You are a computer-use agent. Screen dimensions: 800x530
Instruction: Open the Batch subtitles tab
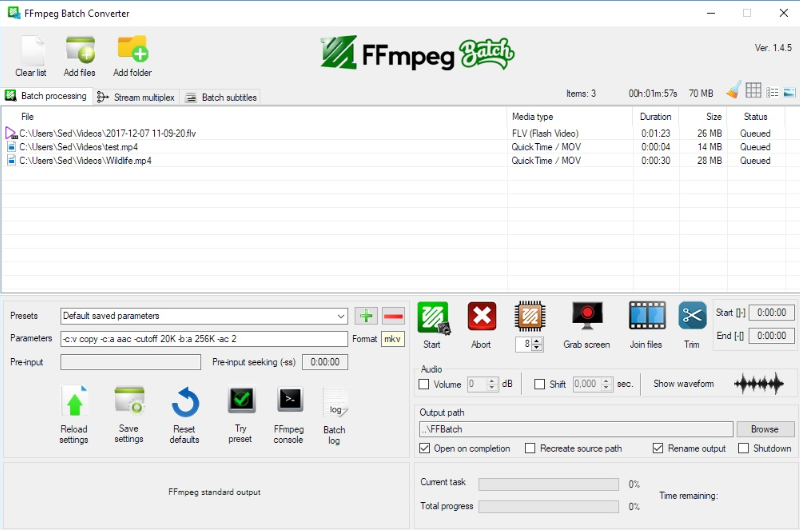tap(221, 97)
